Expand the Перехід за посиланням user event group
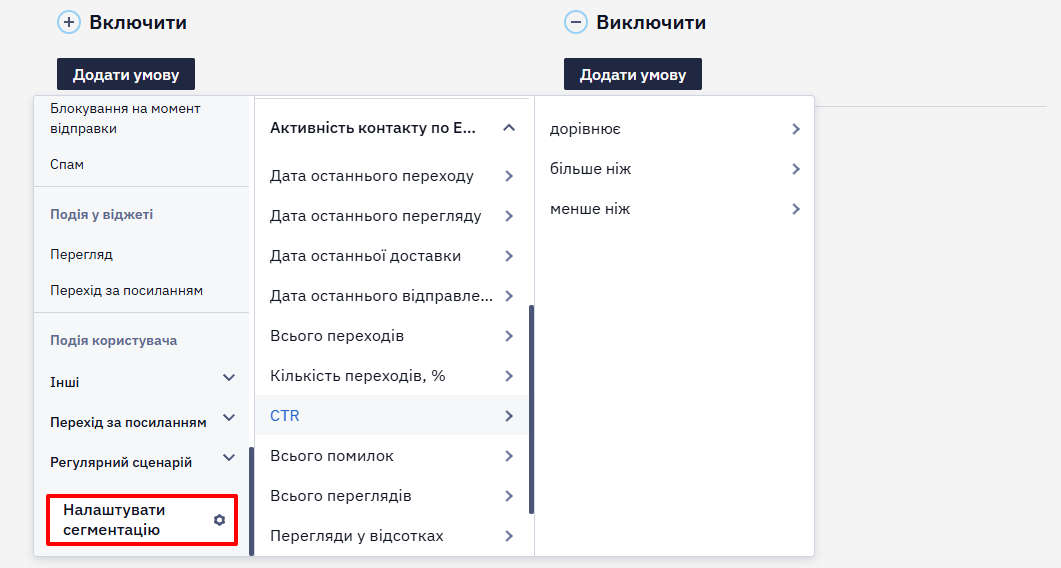 [x=229, y=418]
